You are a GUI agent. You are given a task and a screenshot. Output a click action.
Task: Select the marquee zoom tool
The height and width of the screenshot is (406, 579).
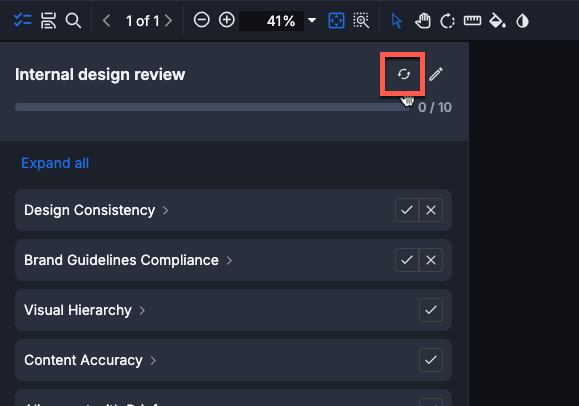[361, 20]
